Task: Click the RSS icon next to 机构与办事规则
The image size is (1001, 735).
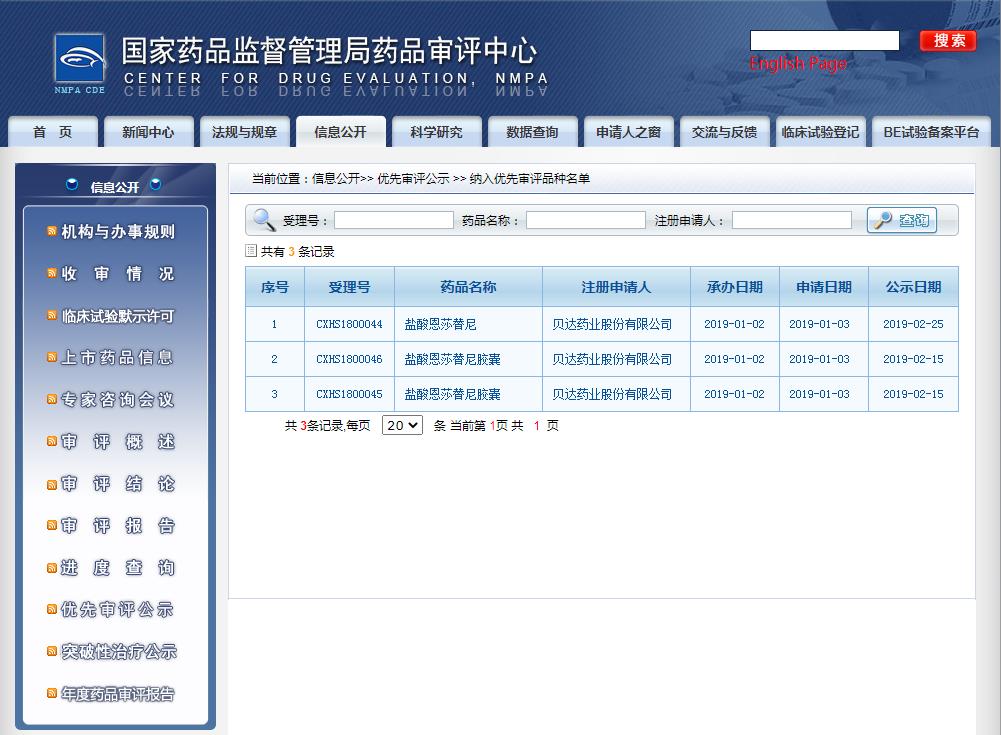Action: (52, 232)
